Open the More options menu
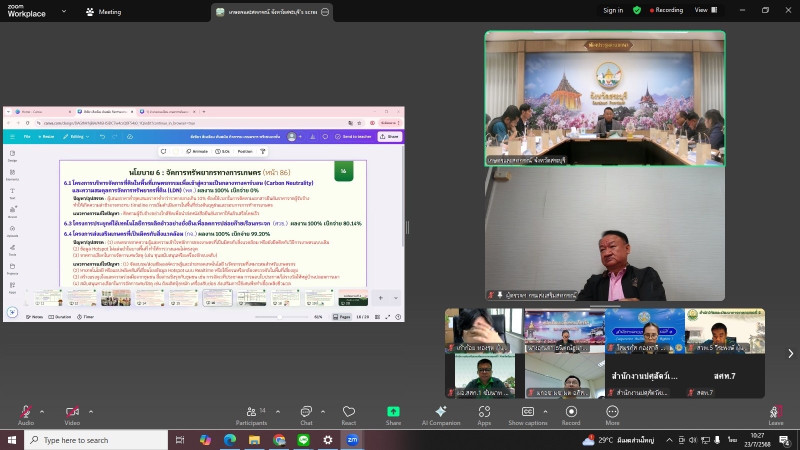 (x=612, y=413)
